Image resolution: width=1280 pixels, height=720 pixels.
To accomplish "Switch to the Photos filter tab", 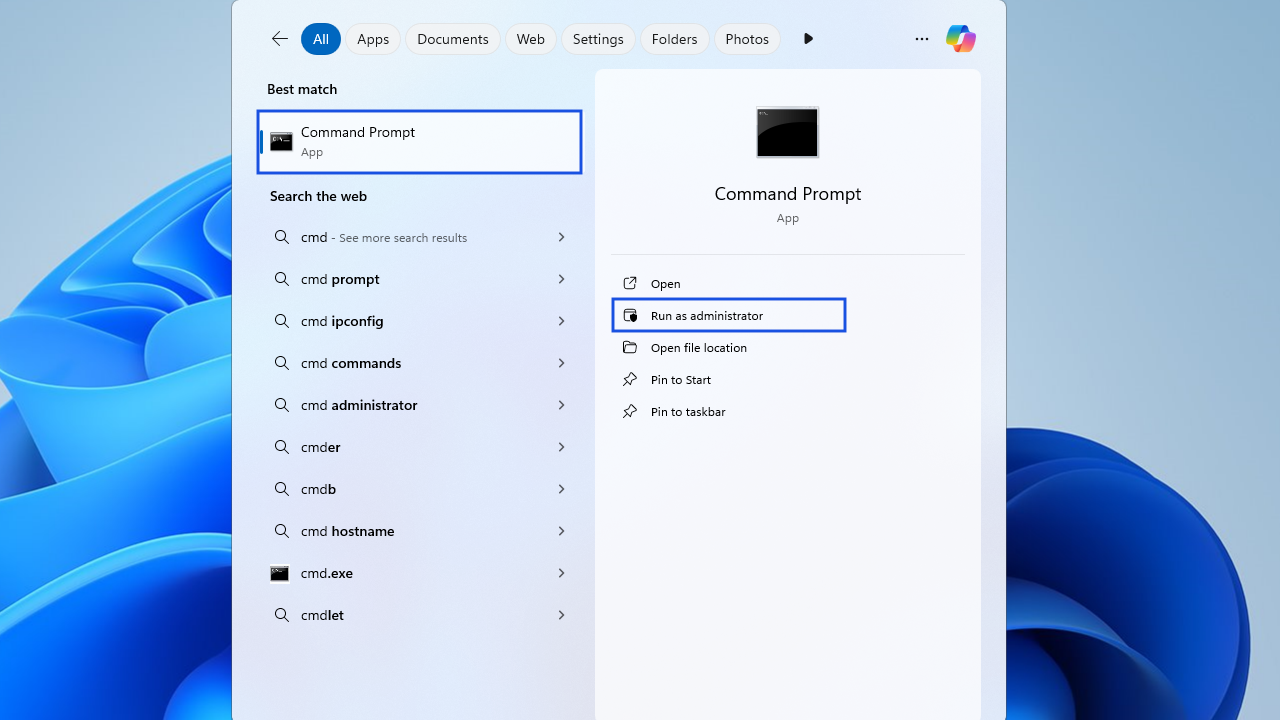I will click(x=747, y=39).
